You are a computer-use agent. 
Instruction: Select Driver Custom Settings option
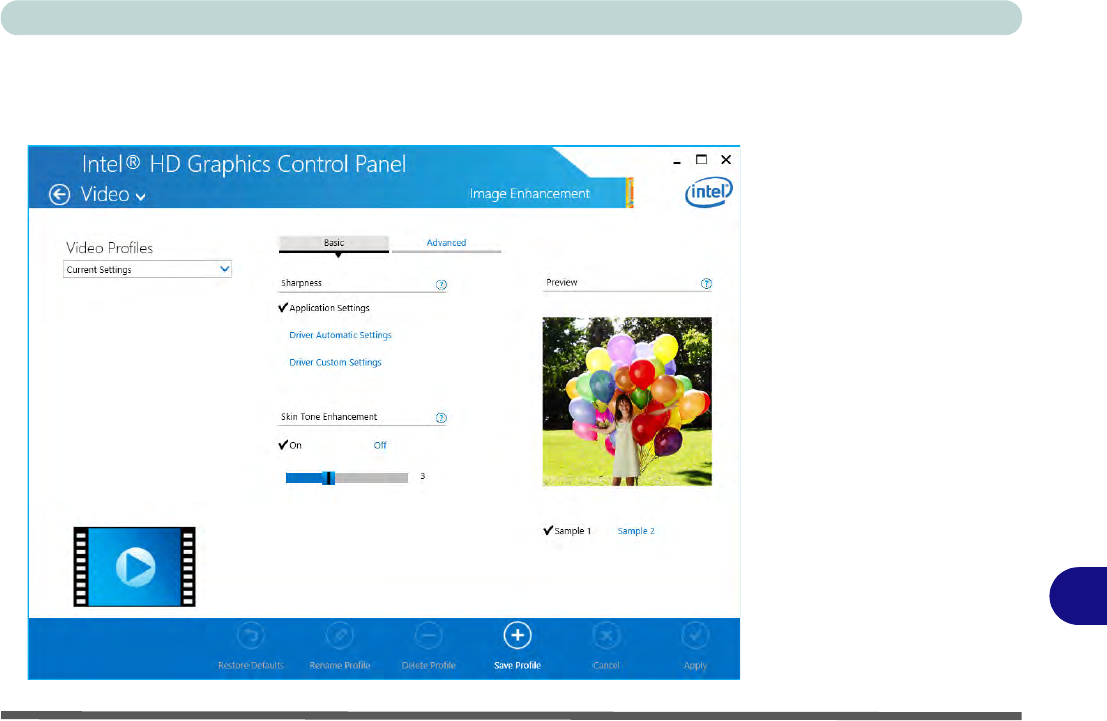point(335,362)
